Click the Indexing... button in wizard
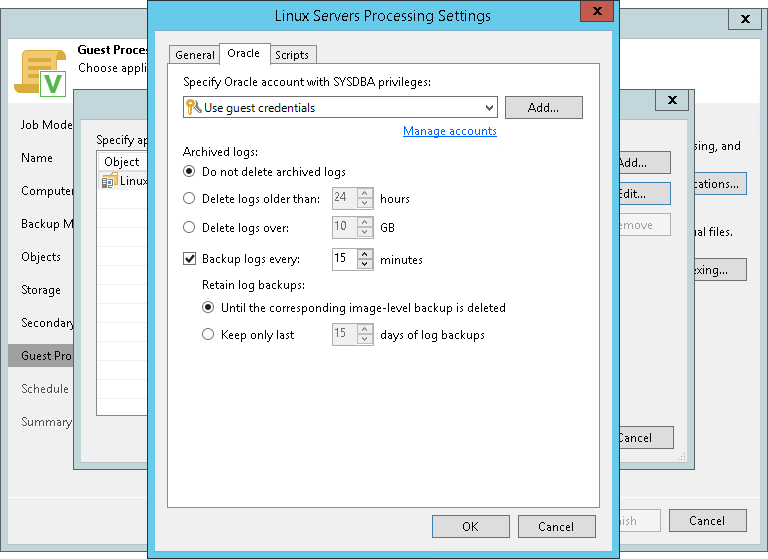This screenshot has width=768, height=559. click(x=720, y=270)
